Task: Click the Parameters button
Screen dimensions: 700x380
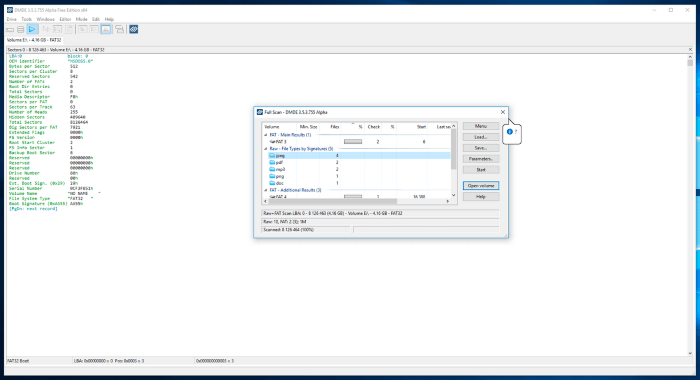Action: [x=481, y=159]
